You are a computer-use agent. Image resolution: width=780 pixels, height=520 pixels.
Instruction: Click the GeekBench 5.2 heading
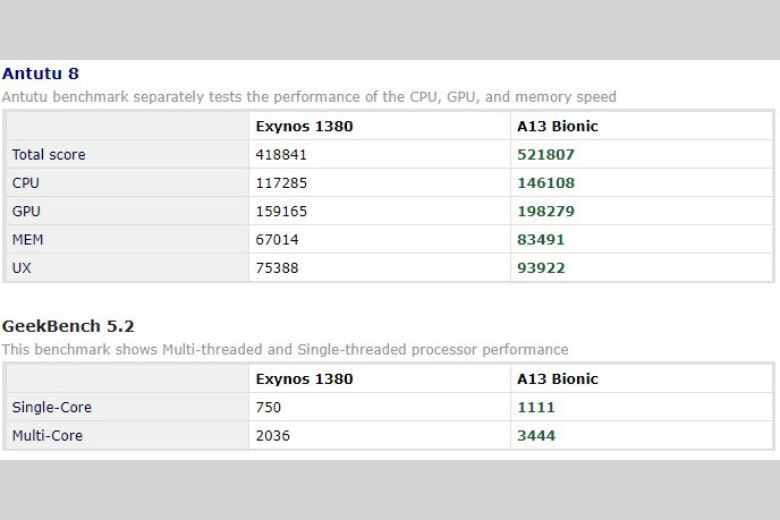click(x=68, y=326)
